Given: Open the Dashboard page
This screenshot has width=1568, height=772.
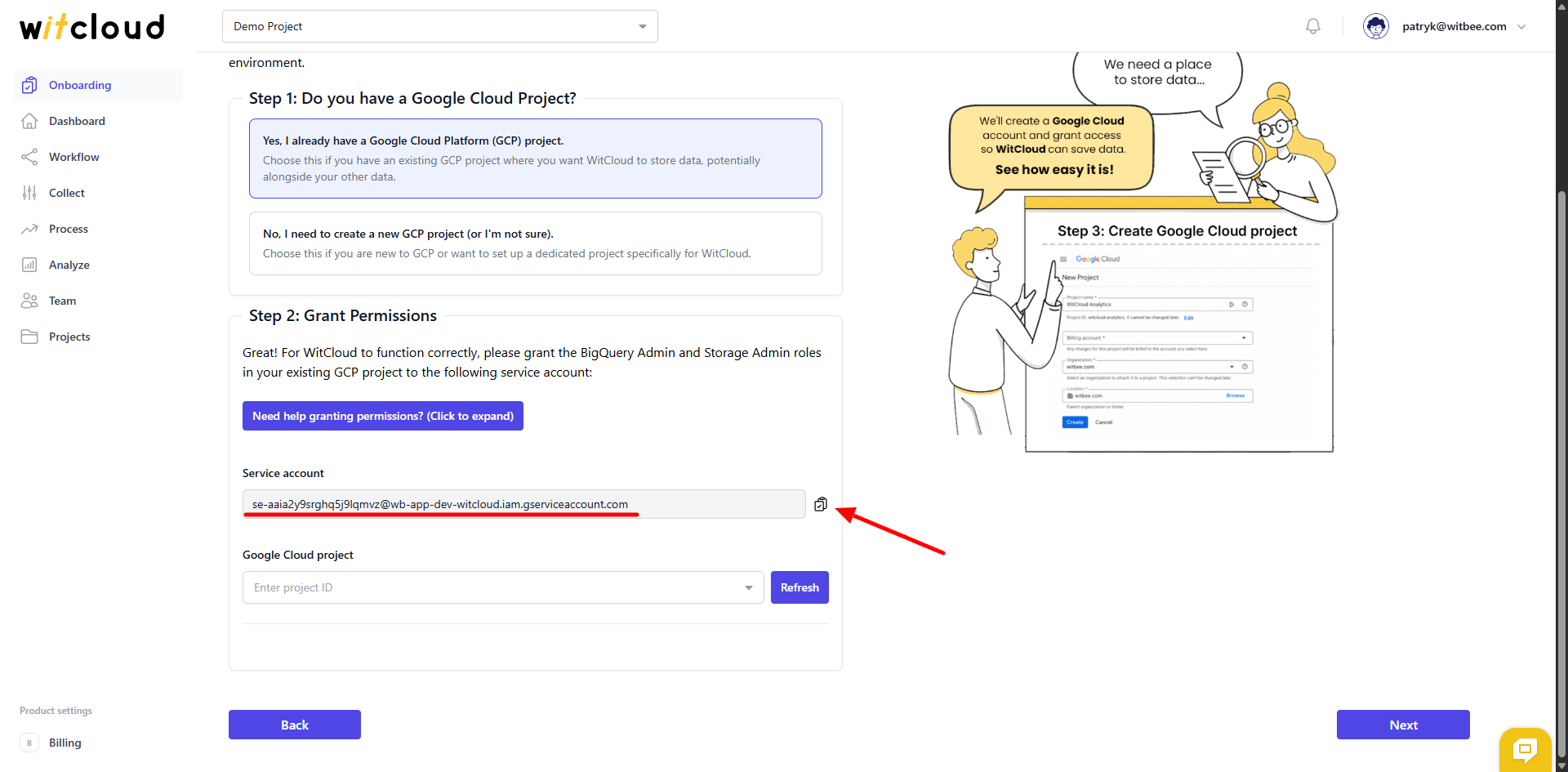Looking at the screenshot, I should tap(98, 121).
